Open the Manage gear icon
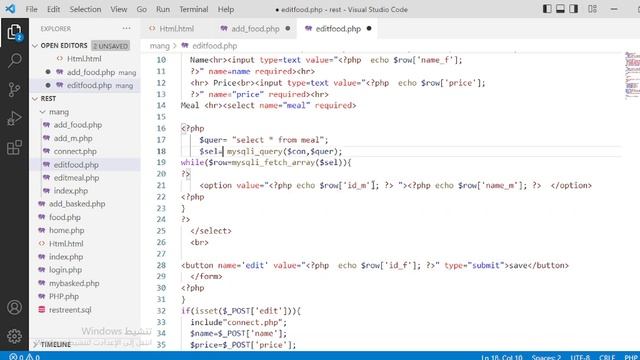Viewport: 640px width, 360px height. pos(14,336)
